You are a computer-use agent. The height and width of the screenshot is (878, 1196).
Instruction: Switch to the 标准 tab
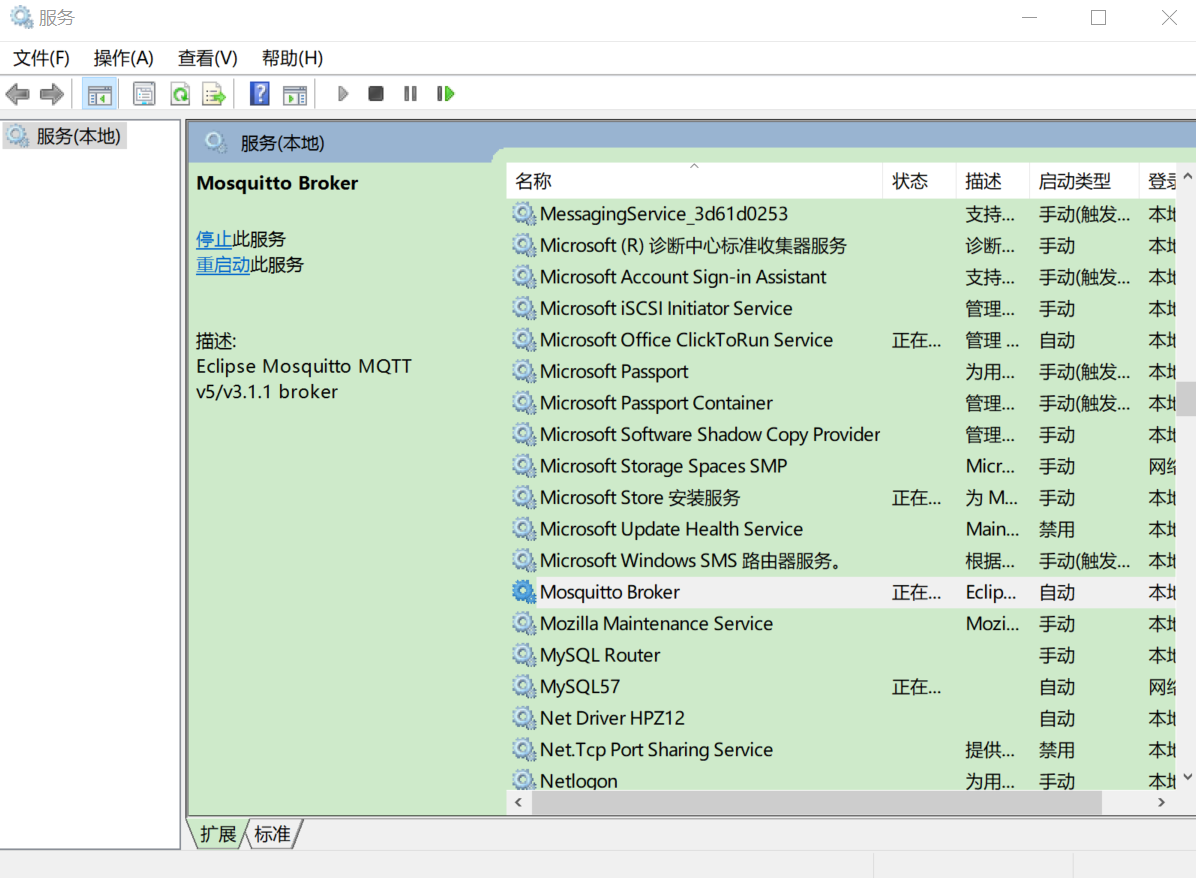click(272, 834)
